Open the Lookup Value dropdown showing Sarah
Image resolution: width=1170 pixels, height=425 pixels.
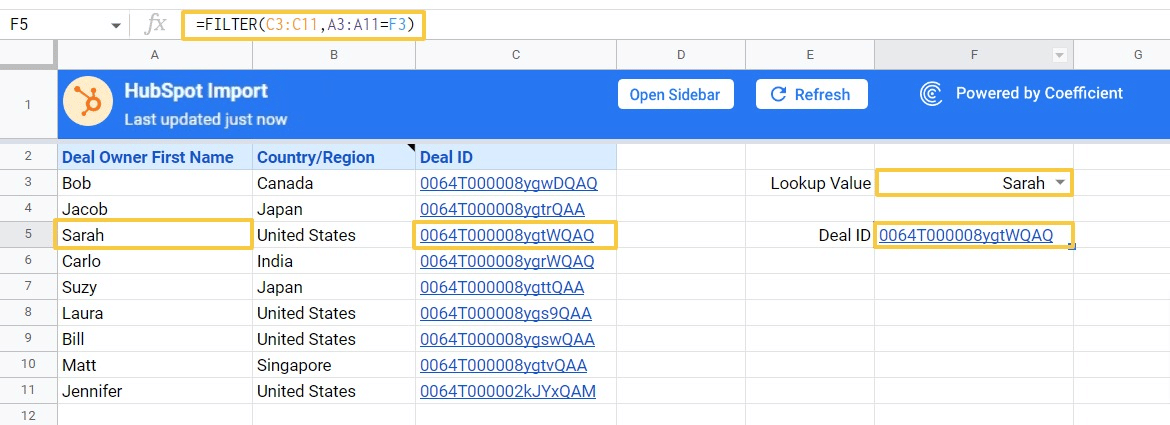click(x=1060, y=183)
